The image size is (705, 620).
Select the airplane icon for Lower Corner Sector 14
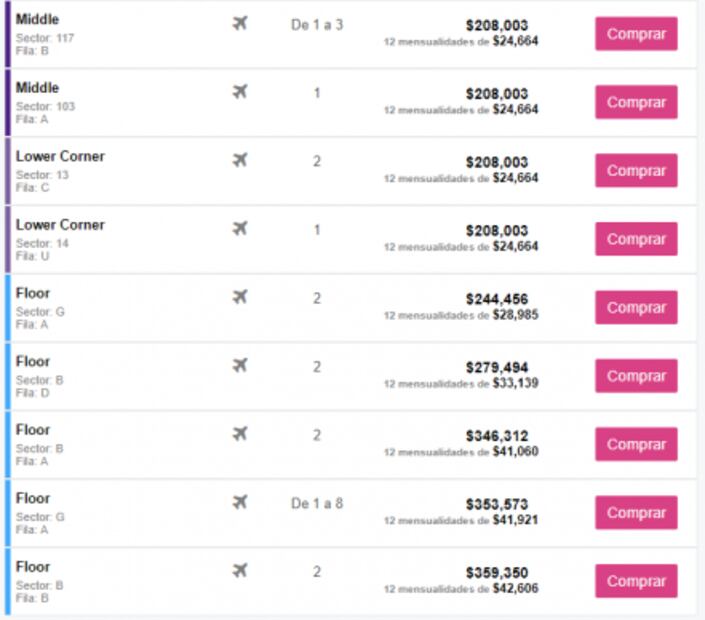[x=239, y=230]
